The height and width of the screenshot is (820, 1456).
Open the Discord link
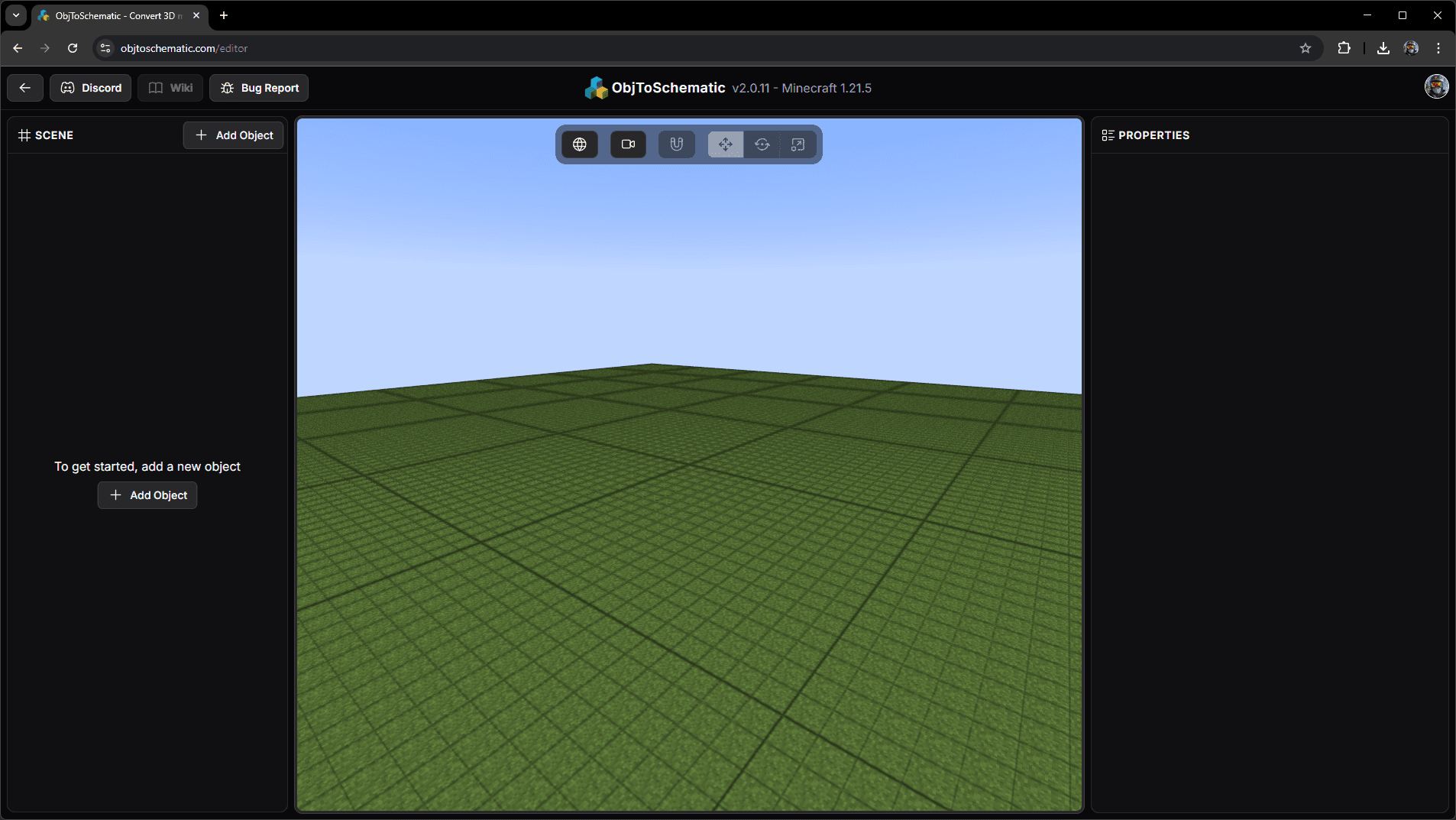[91, 88]
